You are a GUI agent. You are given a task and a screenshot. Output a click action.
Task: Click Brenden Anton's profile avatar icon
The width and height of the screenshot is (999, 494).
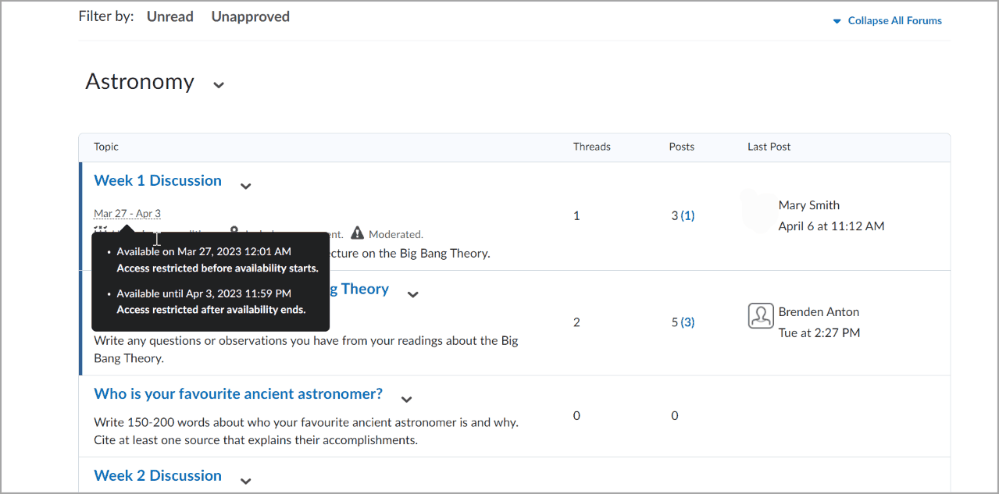[x=760, y=316]
